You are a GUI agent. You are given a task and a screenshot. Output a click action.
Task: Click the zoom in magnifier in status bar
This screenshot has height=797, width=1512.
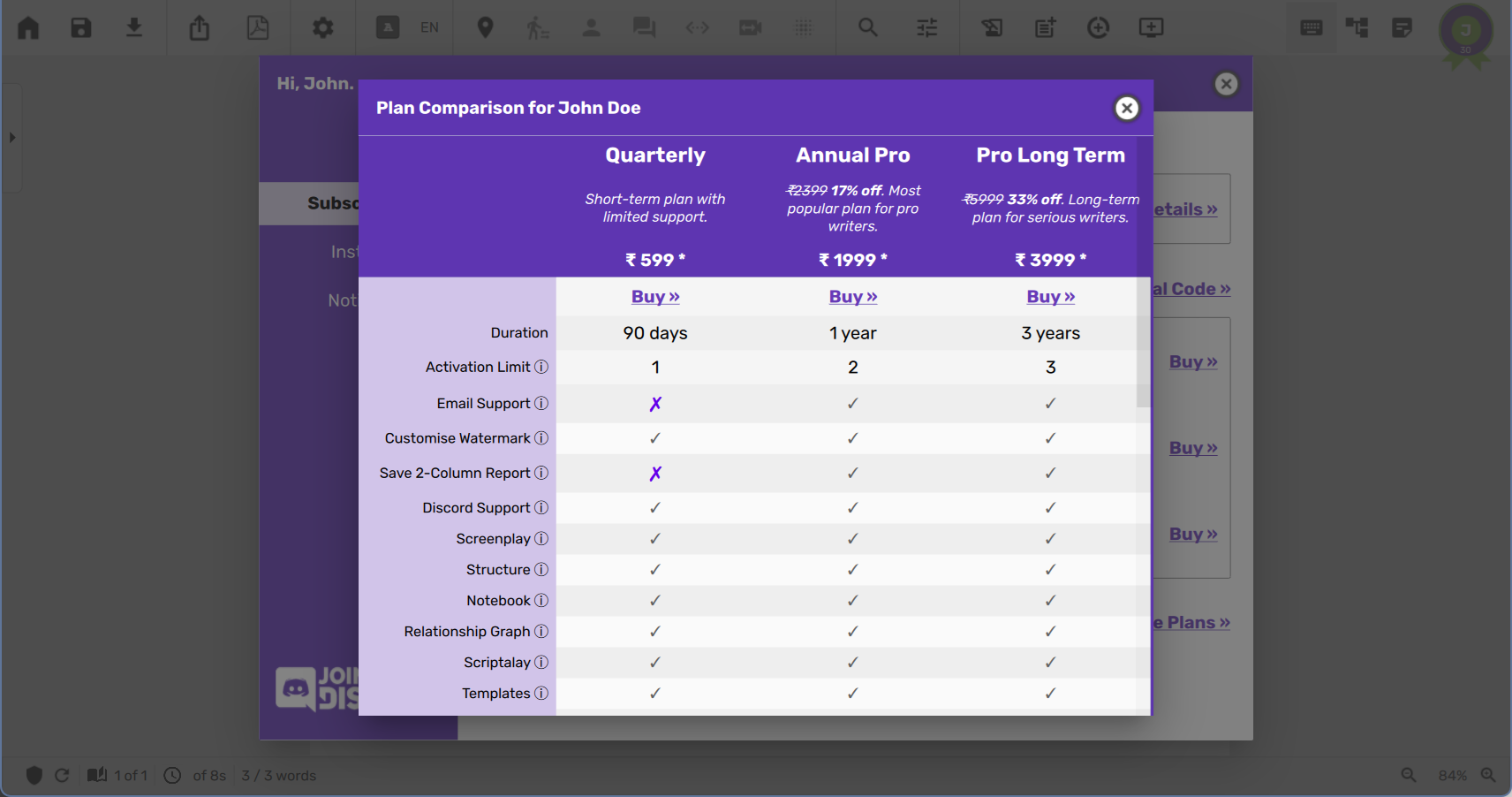coord(1488,775)
